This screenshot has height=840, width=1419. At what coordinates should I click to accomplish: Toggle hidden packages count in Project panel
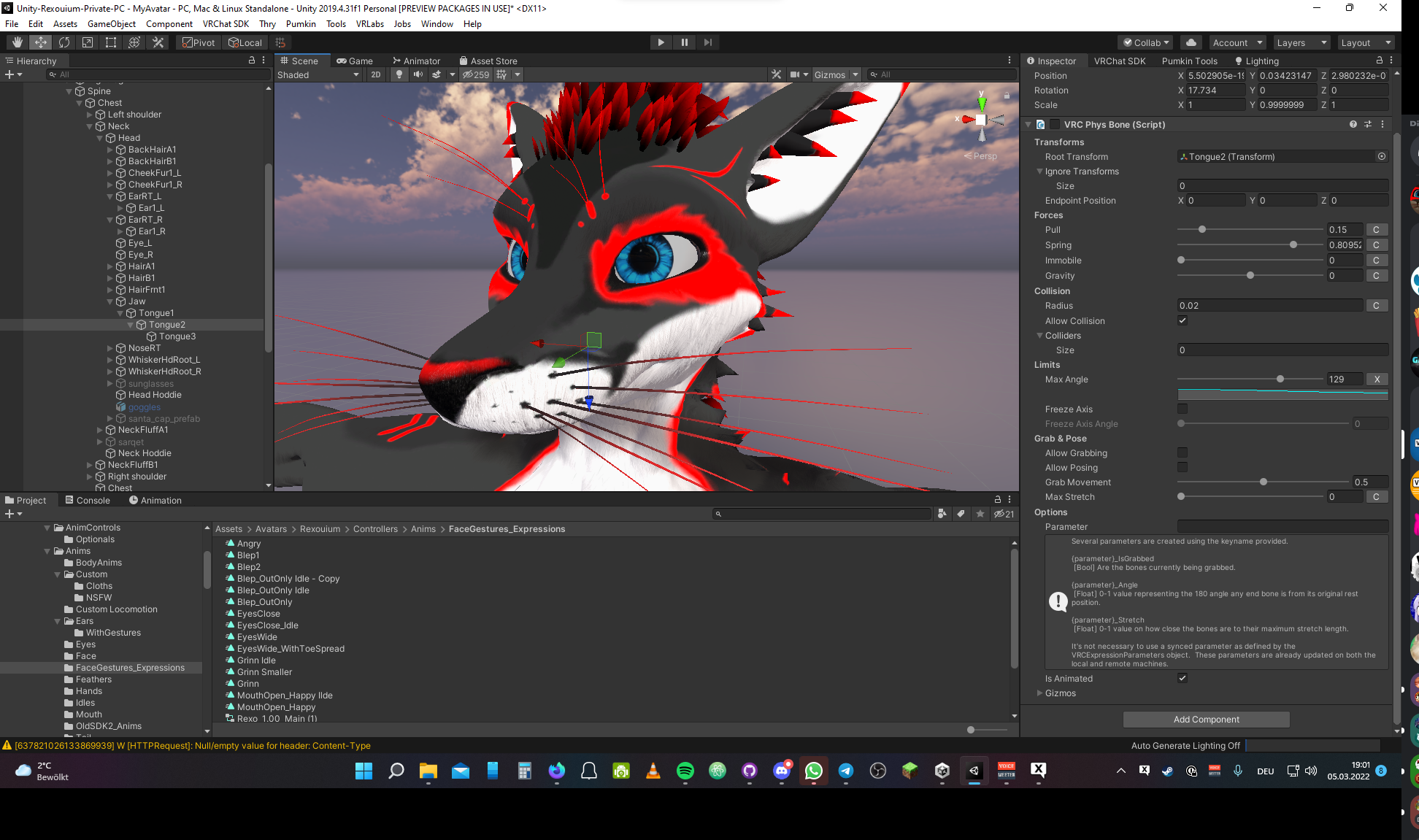click(x=1004, y=514)
